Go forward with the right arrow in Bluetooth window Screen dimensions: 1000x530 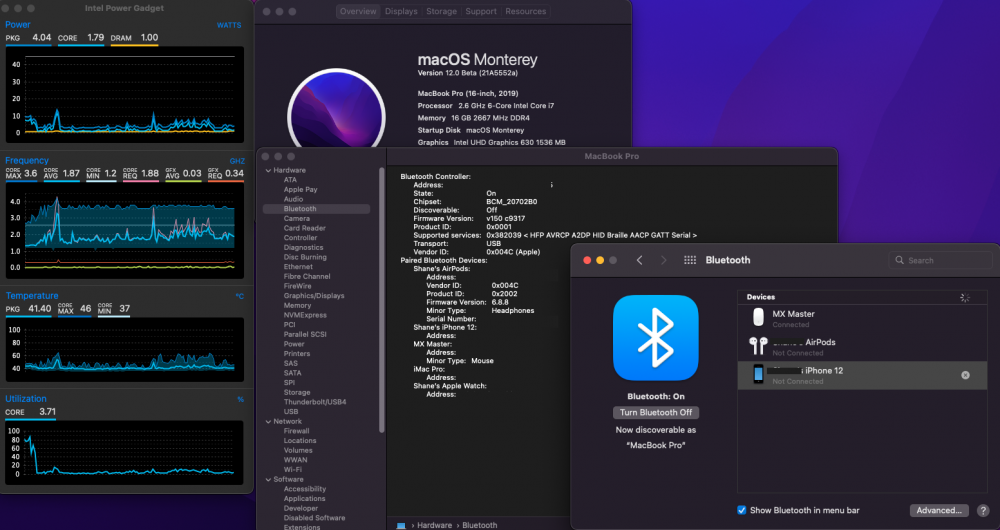click(x=663, y=260)
